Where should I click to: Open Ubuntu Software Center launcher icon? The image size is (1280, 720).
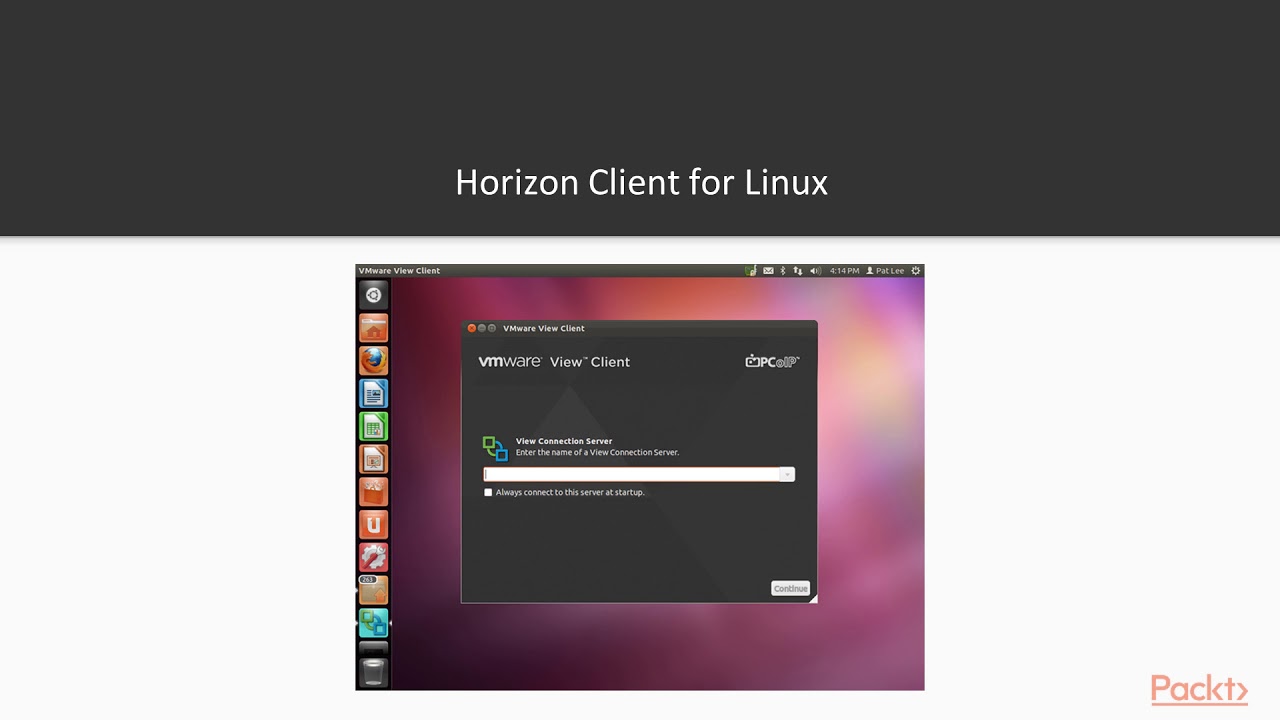pos(373,492)
